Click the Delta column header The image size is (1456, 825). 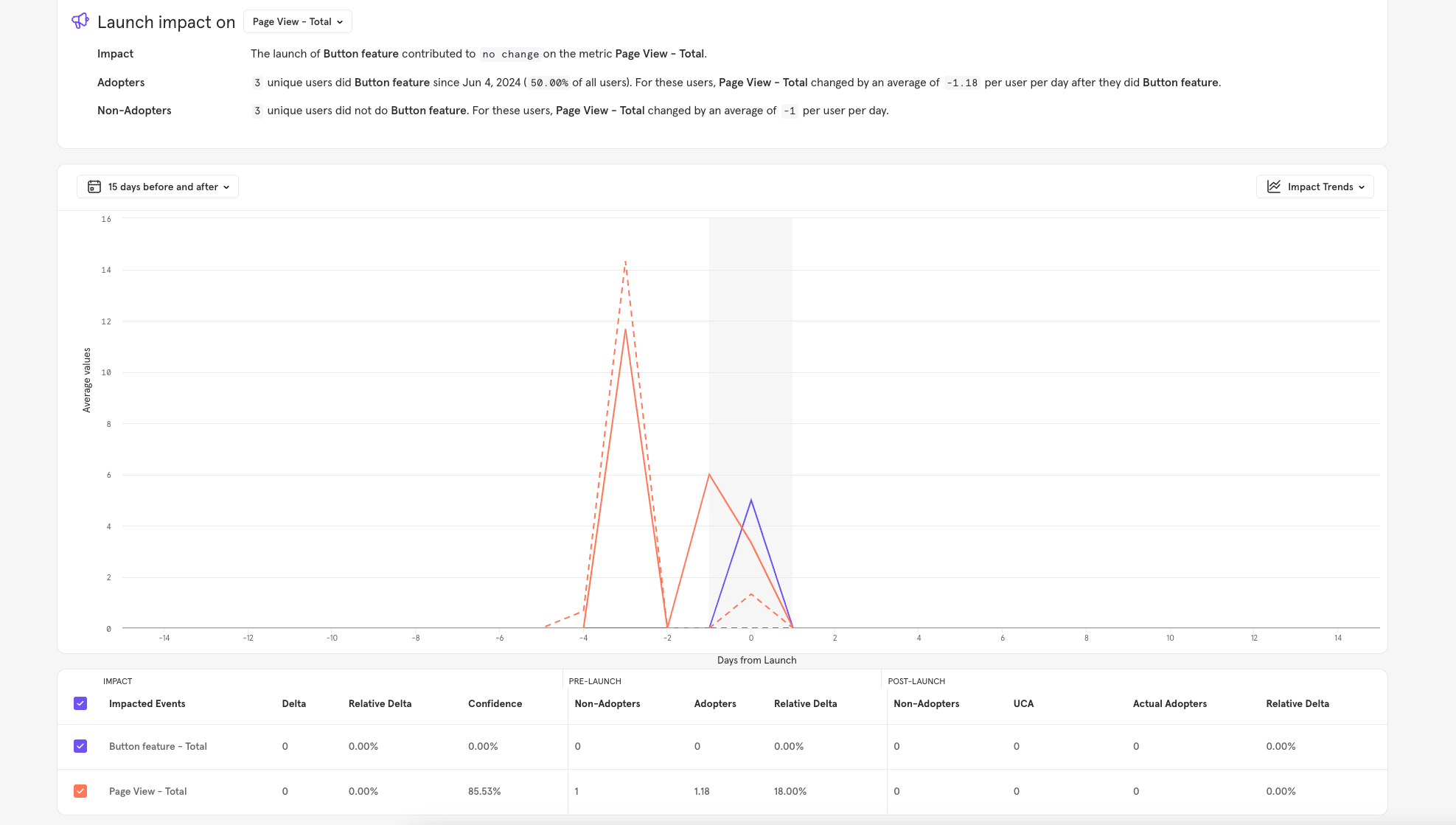point(293,703)
